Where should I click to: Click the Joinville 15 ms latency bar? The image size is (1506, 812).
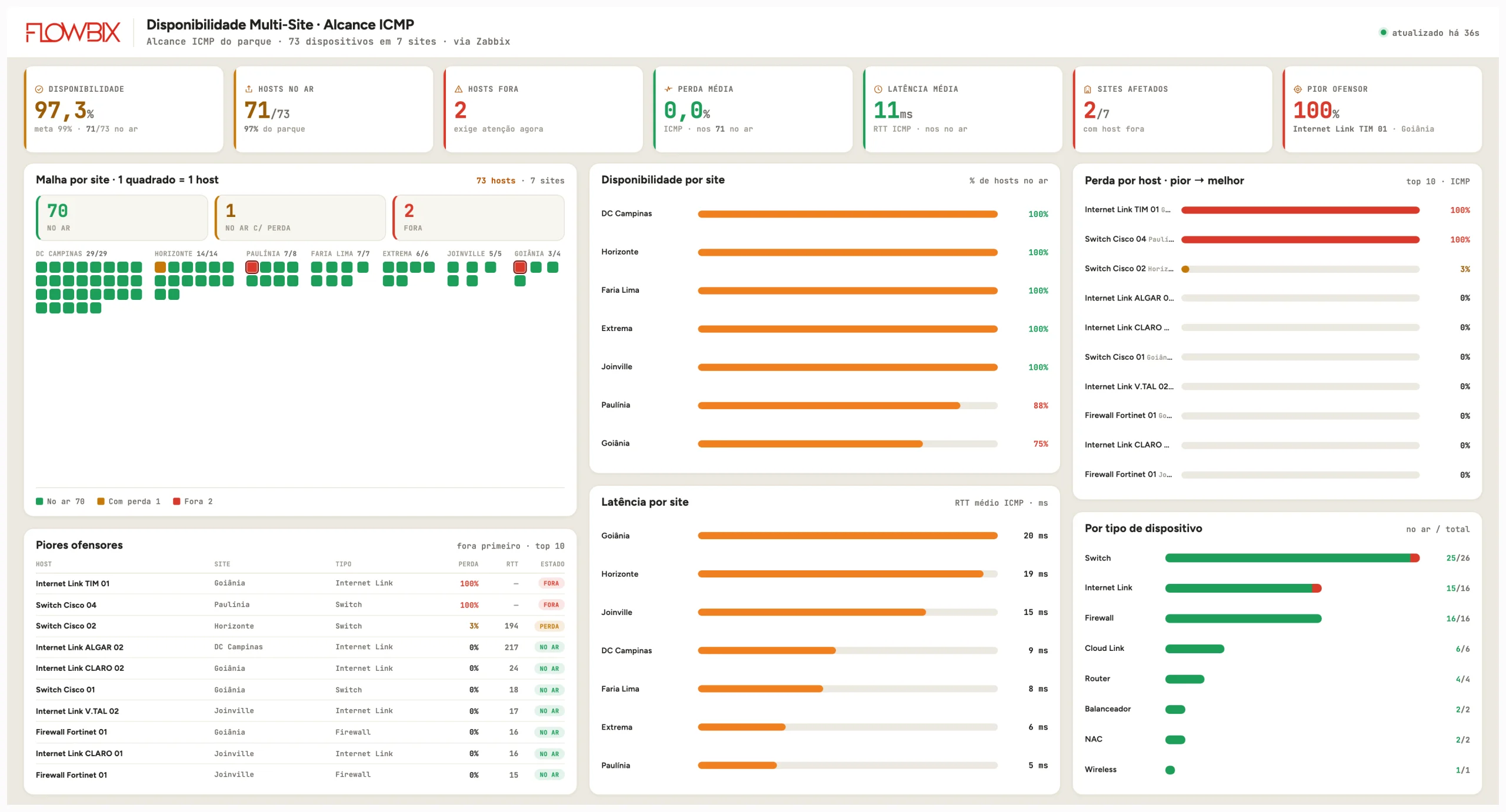[848, 612]
